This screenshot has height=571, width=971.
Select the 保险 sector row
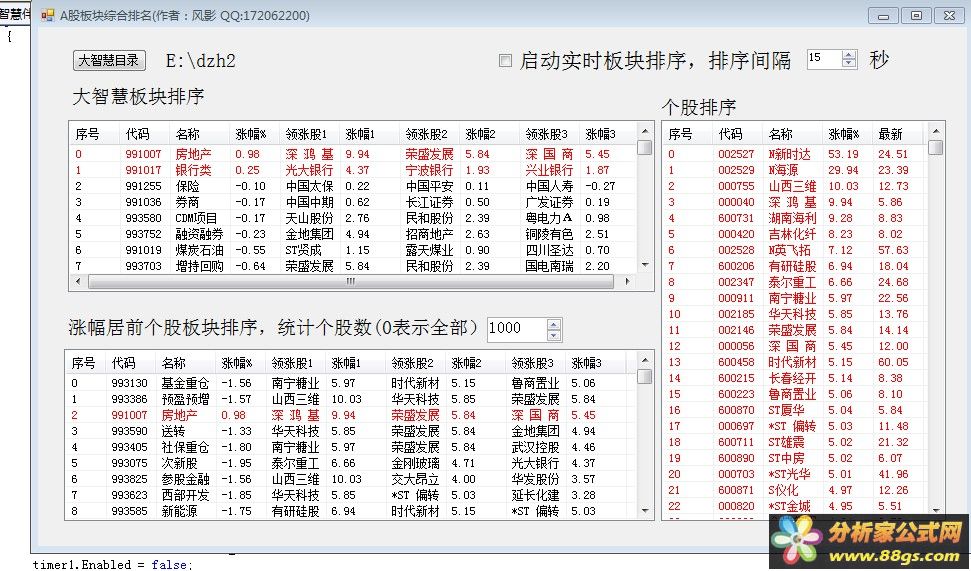point(353,186)
